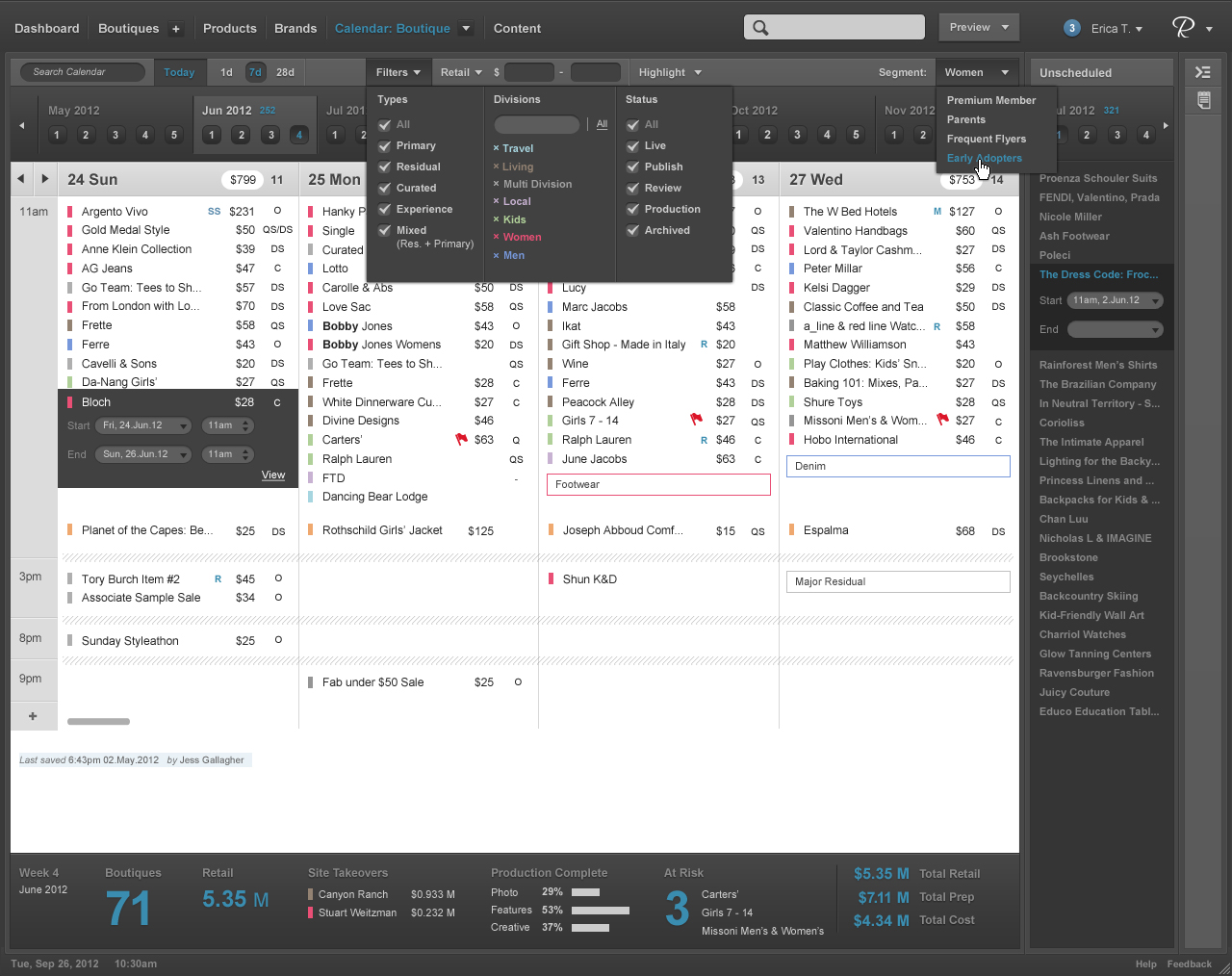Switch to 28d view
Image resolution: width=1232 pixels, height=976 pixels.
tap(286, 72)
